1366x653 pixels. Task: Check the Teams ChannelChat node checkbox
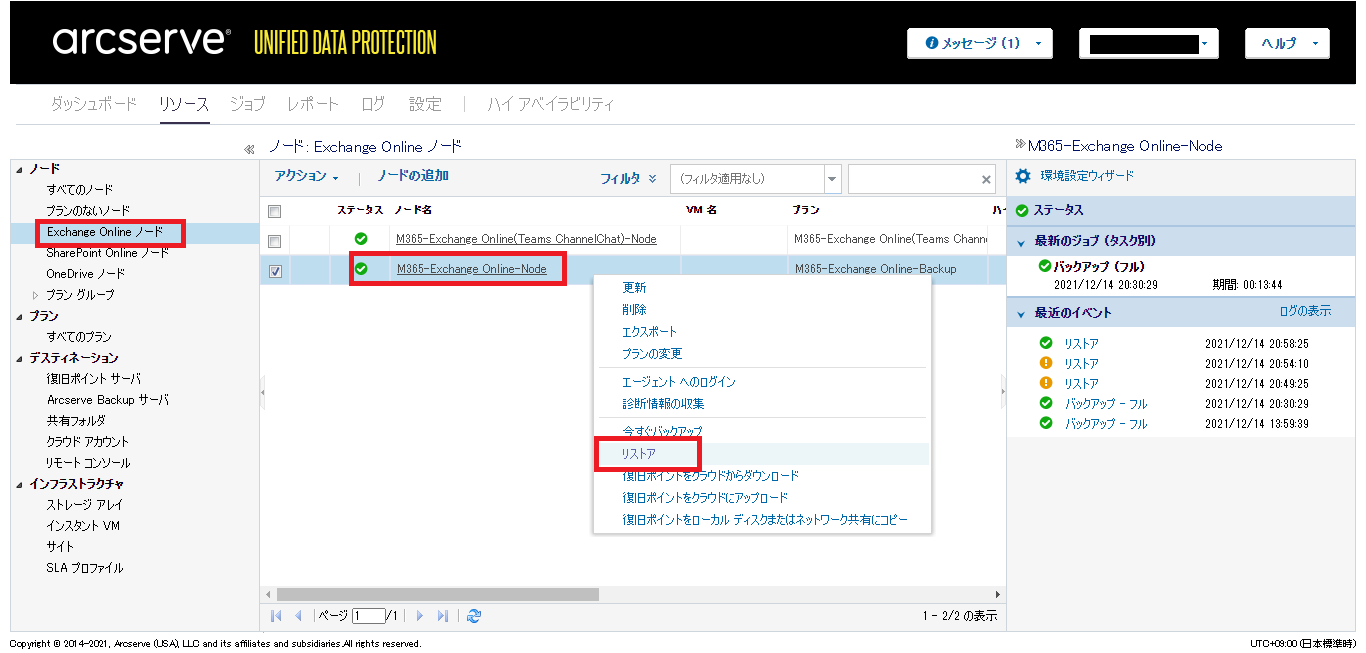click(x=275, y=241)
